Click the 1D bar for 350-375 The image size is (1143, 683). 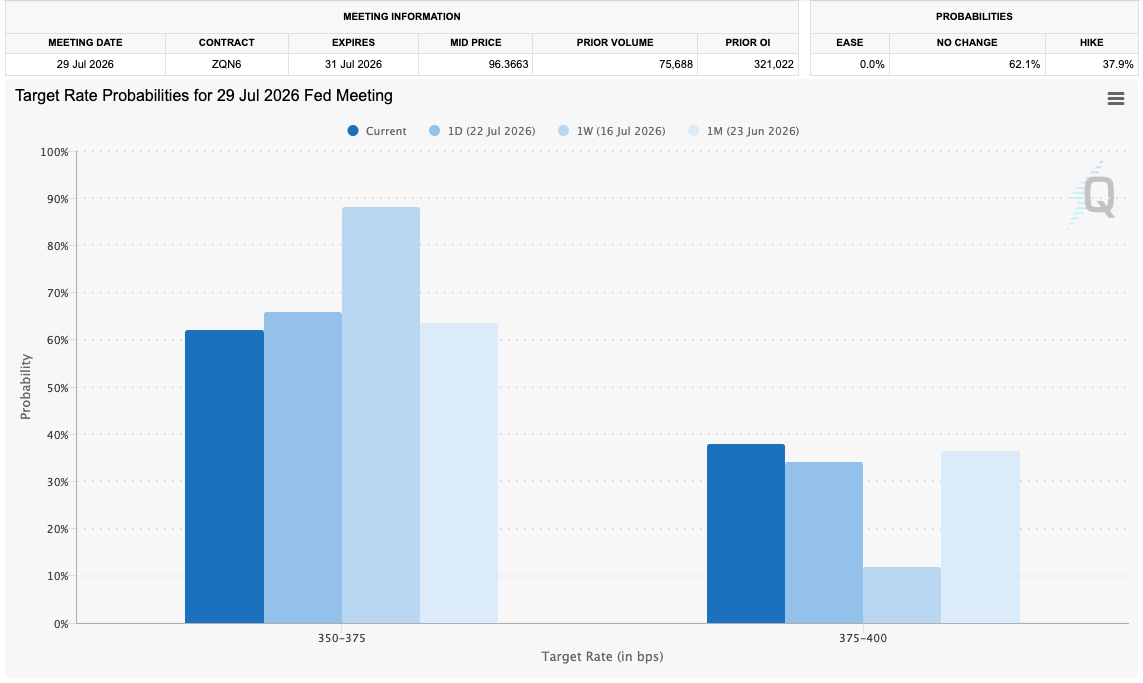tap(303, 468)
